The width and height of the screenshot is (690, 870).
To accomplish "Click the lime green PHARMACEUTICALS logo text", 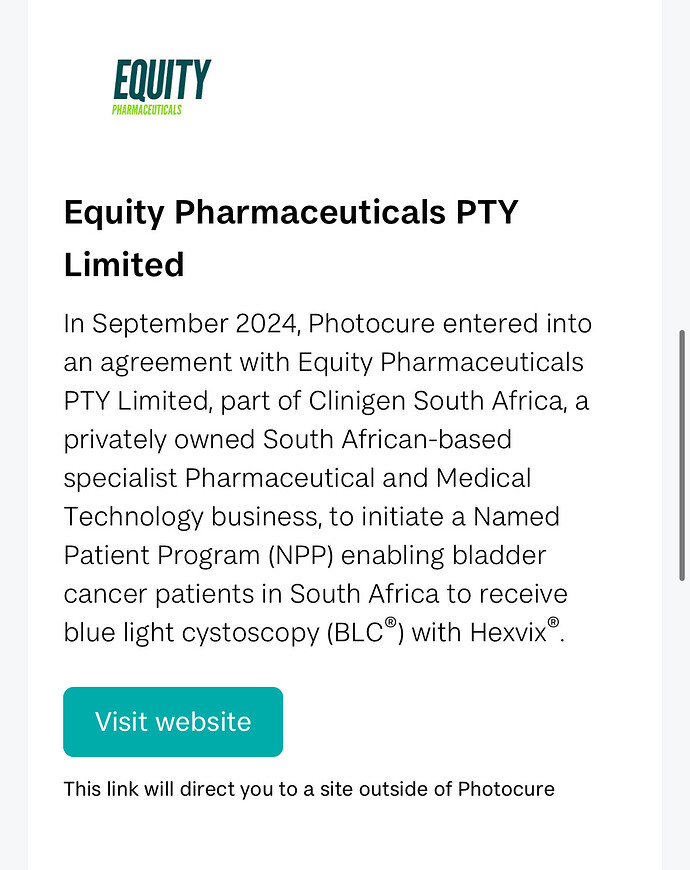I will [x=147, y=110].
